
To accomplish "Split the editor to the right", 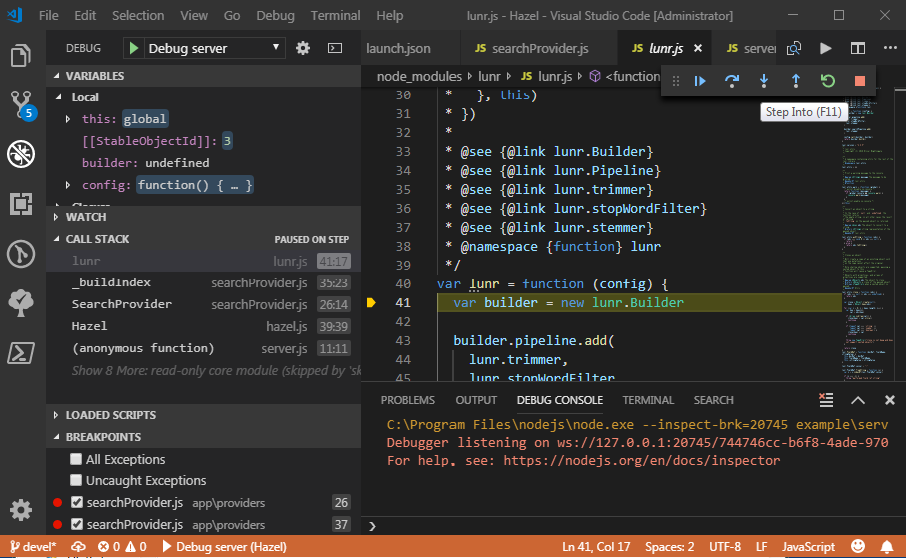I will tap(858, 49).
